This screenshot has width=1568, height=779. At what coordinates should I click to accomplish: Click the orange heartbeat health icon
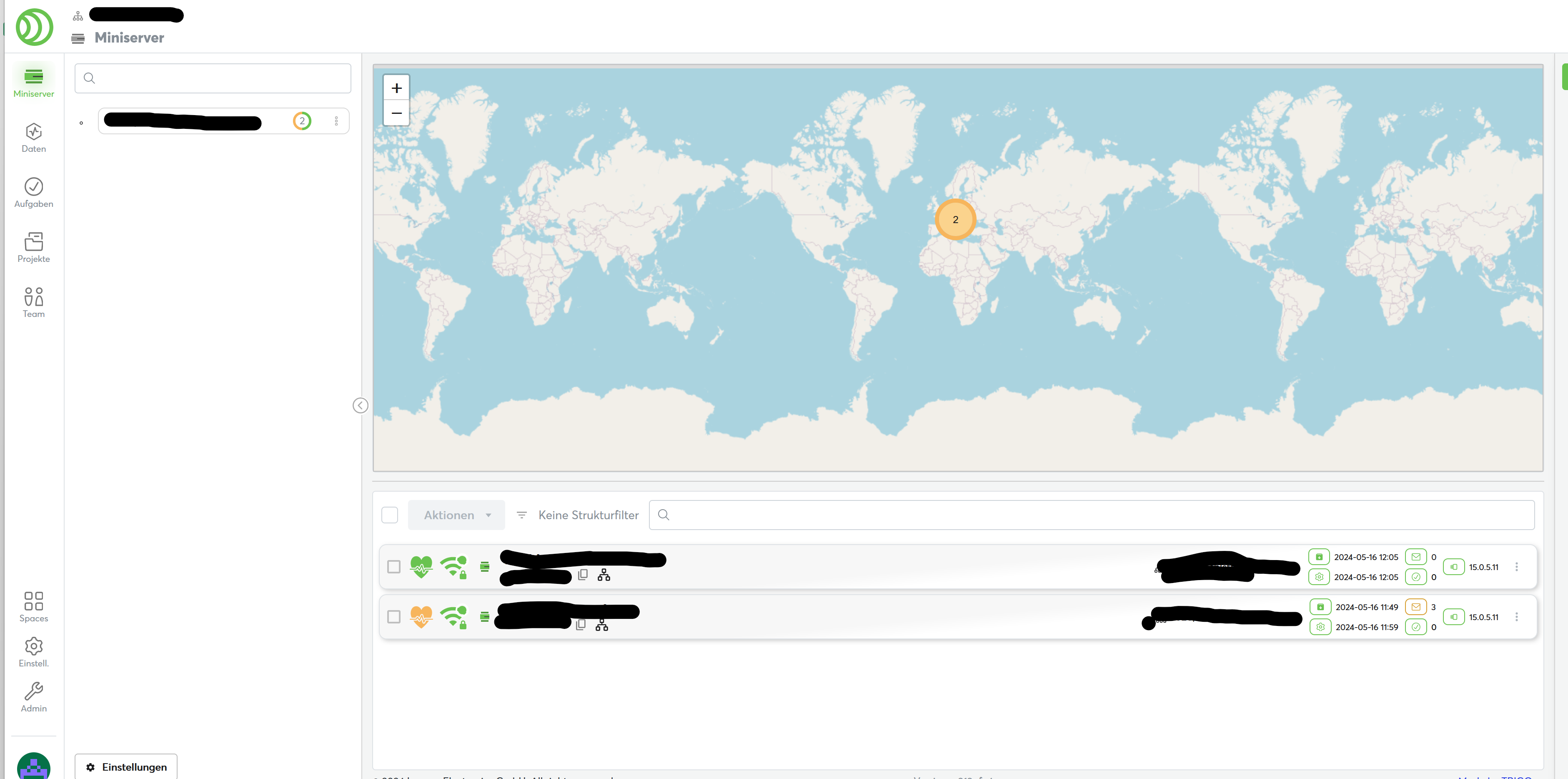coord(421,616)
